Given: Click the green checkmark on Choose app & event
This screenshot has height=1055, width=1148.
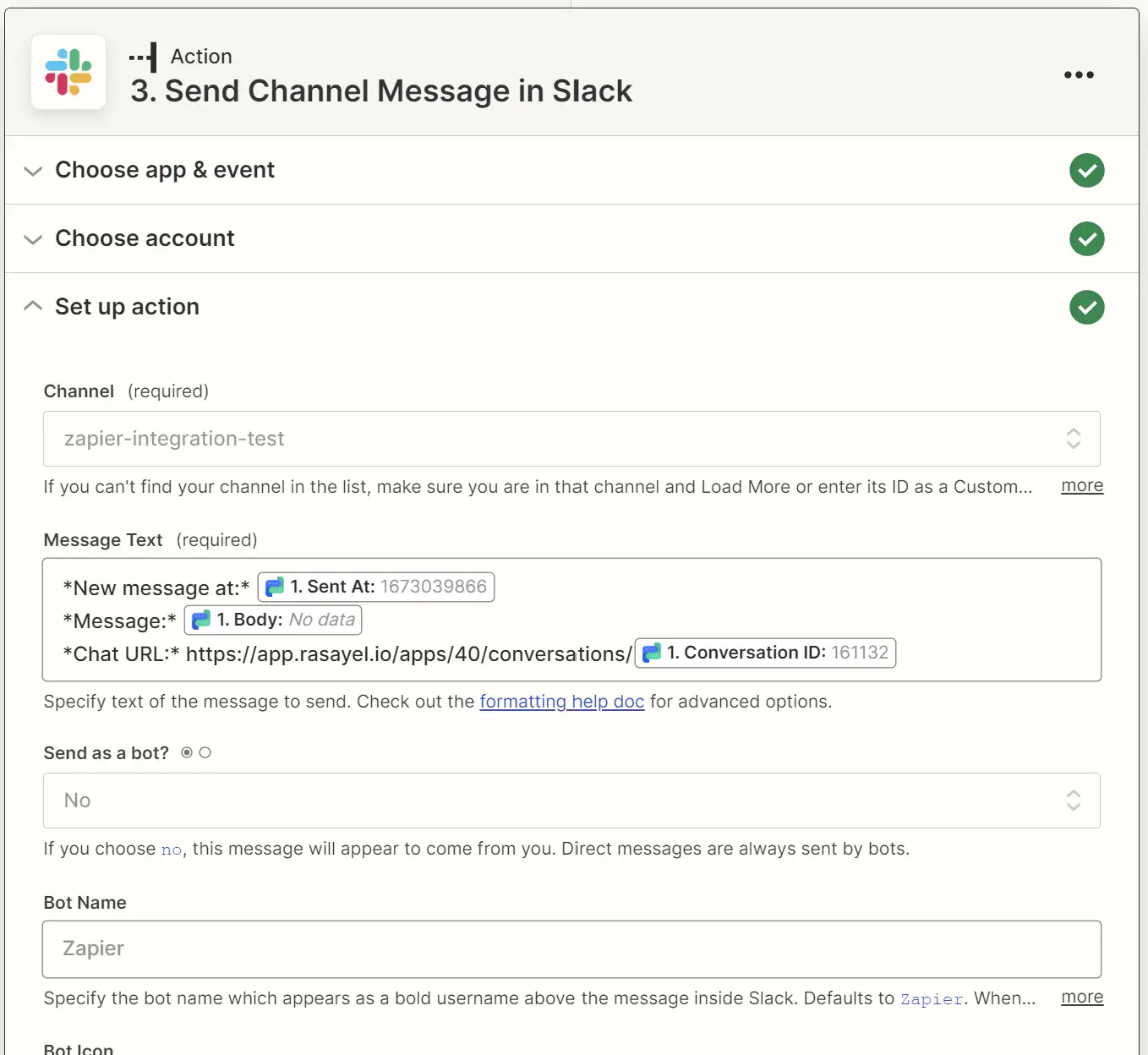Looking at the screenshot, I should (x=1087, y=170).
